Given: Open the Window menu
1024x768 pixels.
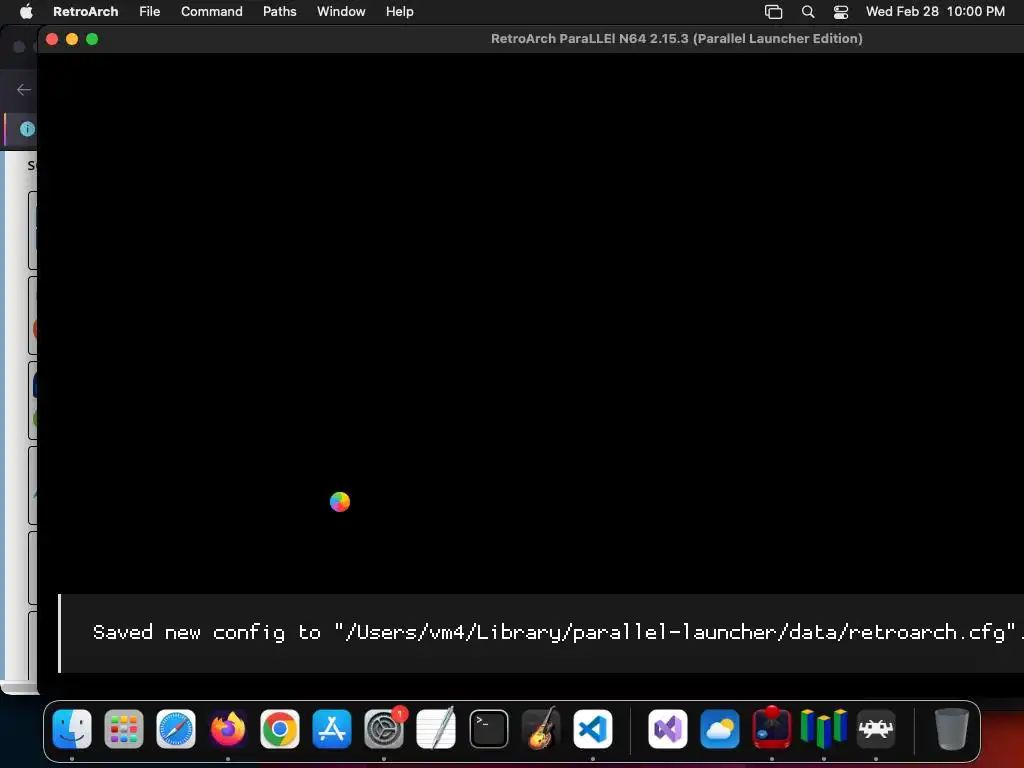Looking at the screenshot, I should click(341, 11).
